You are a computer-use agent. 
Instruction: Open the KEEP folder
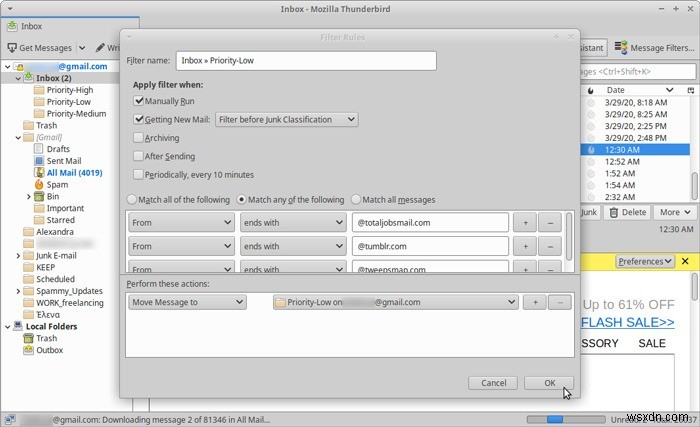click(45, 267)
